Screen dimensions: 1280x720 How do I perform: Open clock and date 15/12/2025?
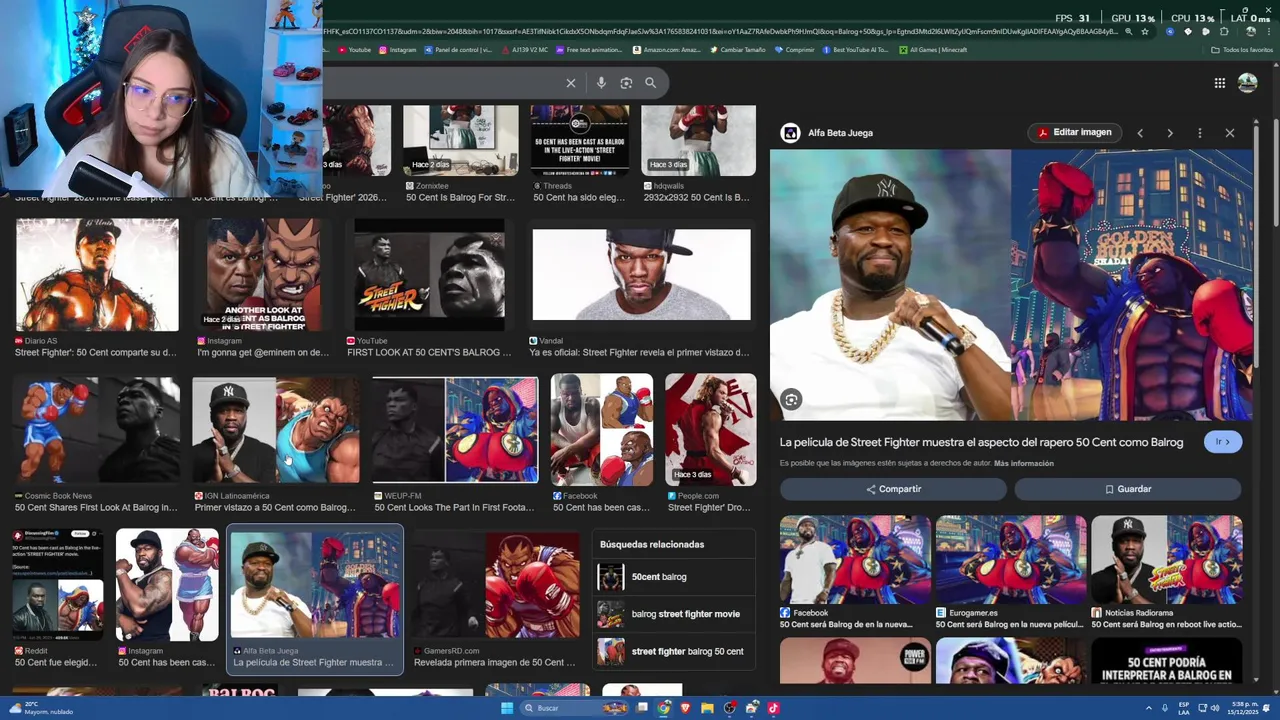pos(1244,708)
